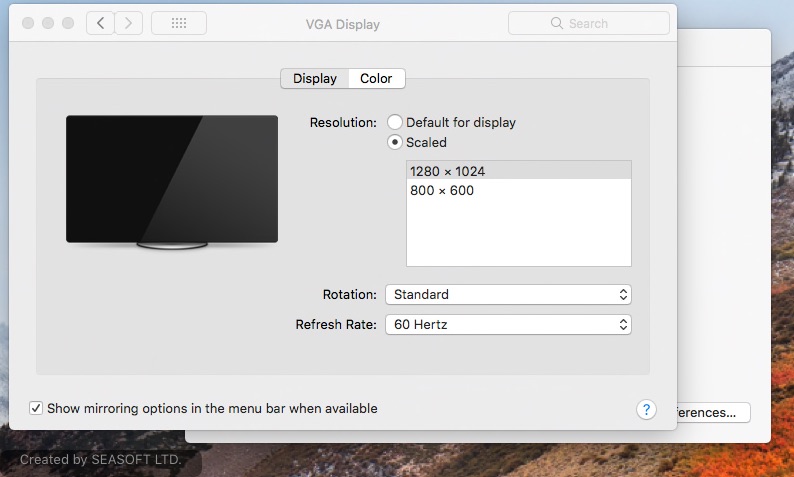794x477 pixels.
Task: Go back using the left chevron button
Action: click(100, 23)
